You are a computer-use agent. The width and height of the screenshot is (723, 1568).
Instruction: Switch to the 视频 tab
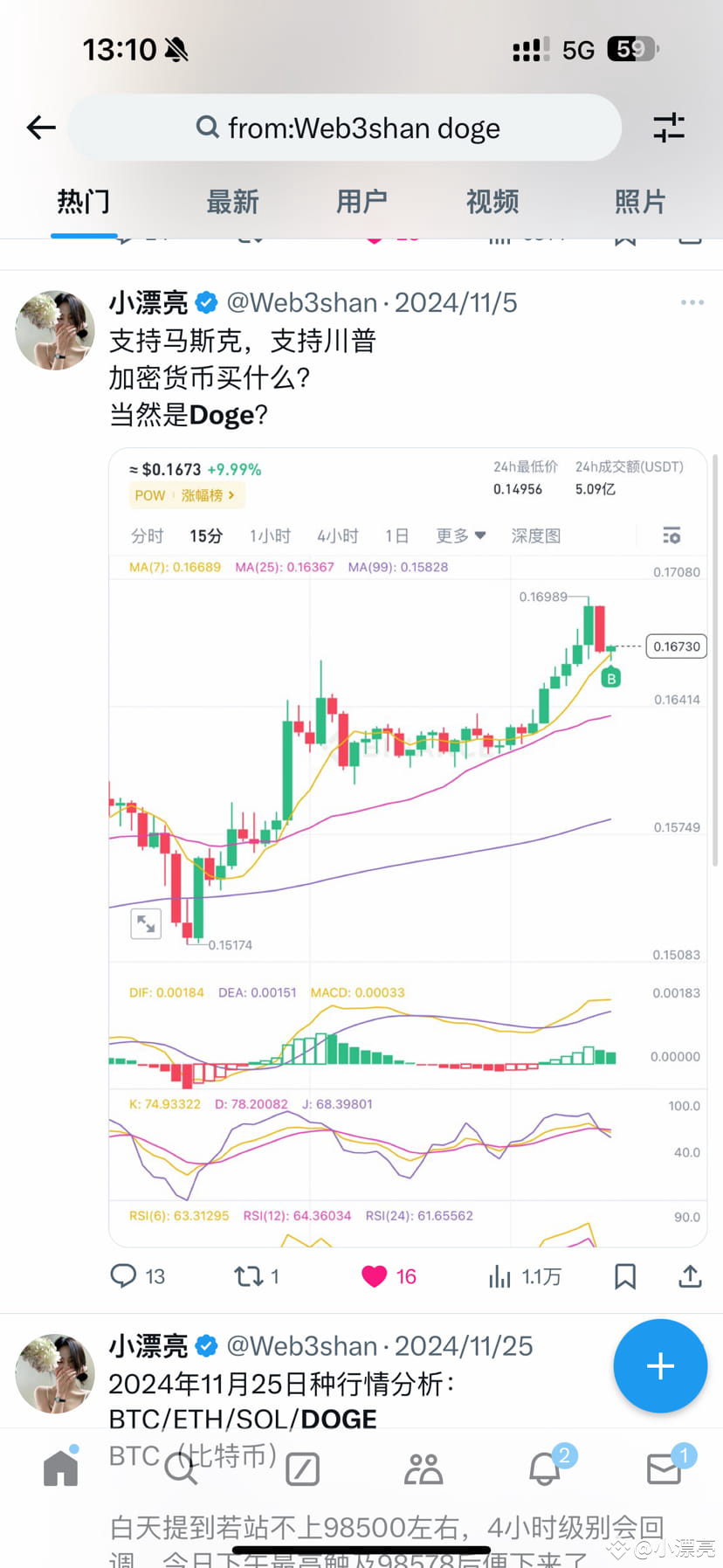(x=492, y=202)
